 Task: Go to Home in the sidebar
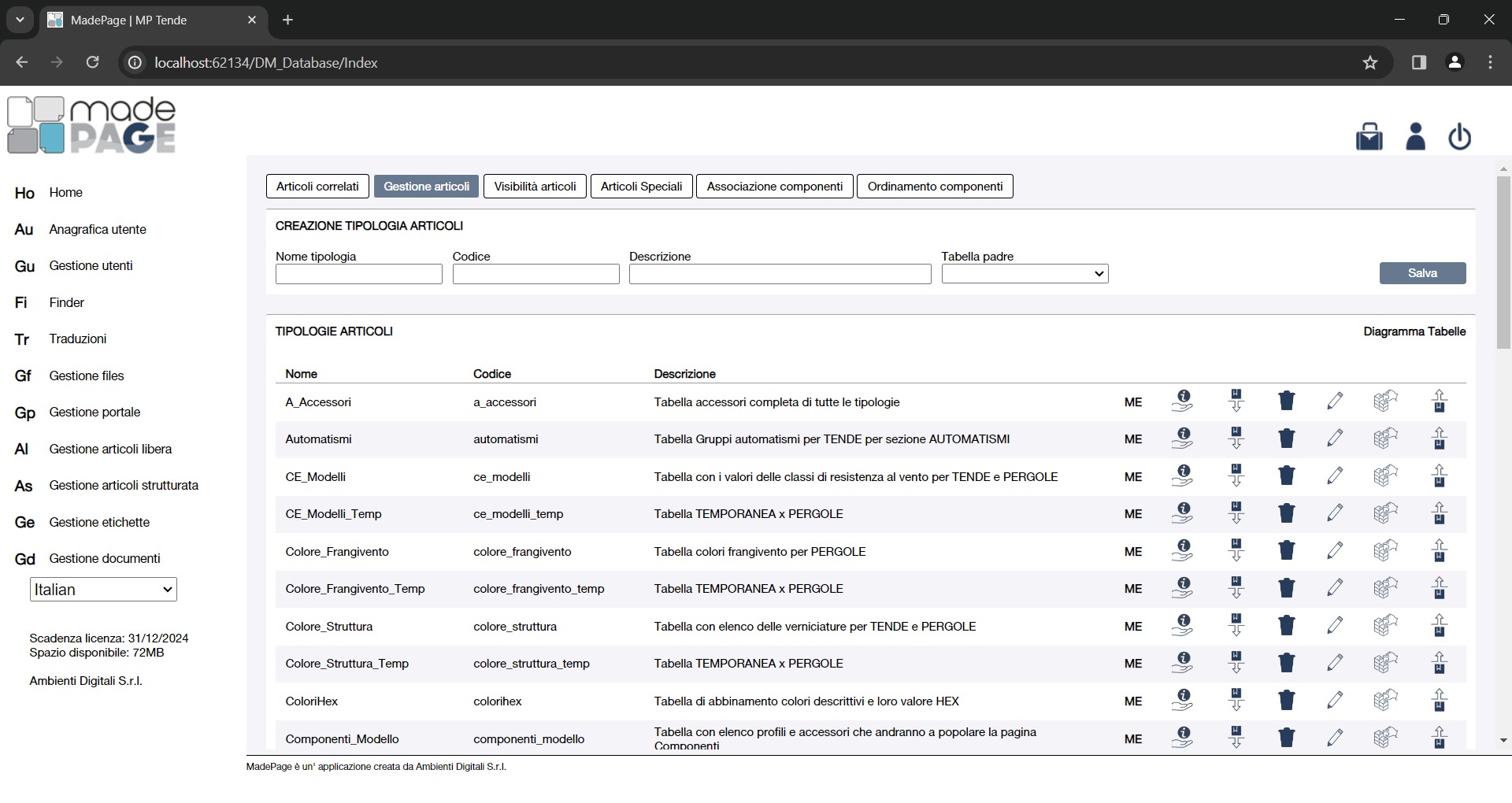(65, 193)
